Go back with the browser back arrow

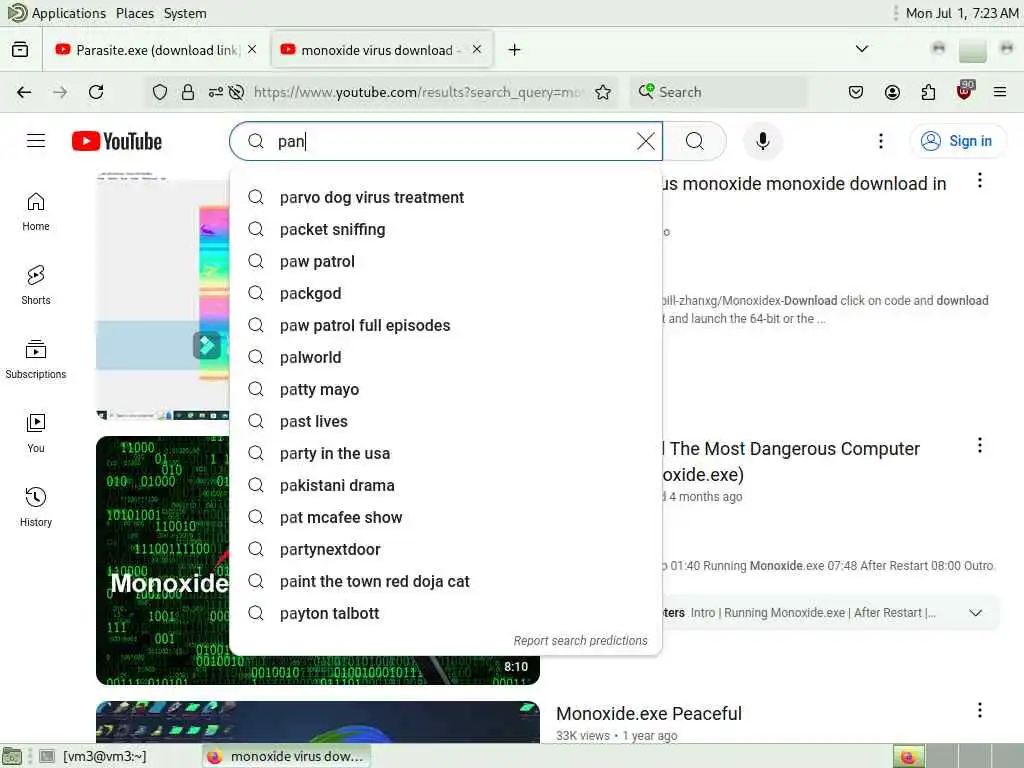(x=24, y=92)
